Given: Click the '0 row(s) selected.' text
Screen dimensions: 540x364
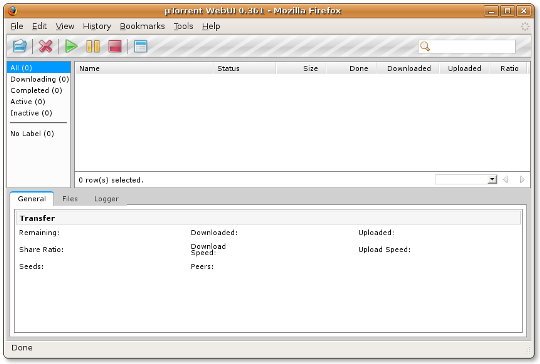Looking at the screenshot, I should point(111,180).
